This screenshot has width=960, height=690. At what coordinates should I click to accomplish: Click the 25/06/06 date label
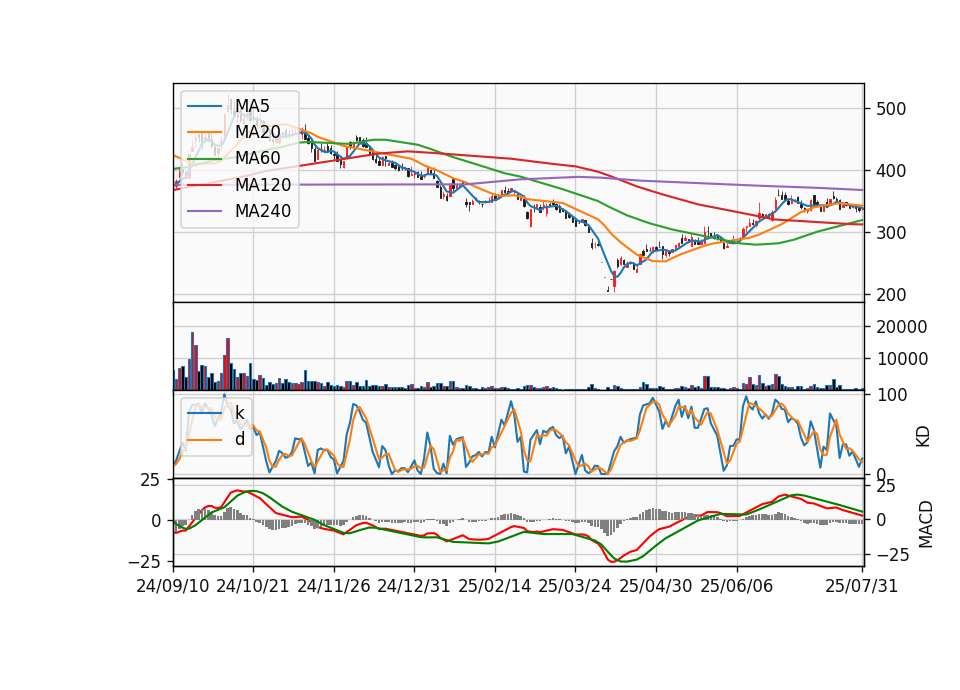(737, 586)
